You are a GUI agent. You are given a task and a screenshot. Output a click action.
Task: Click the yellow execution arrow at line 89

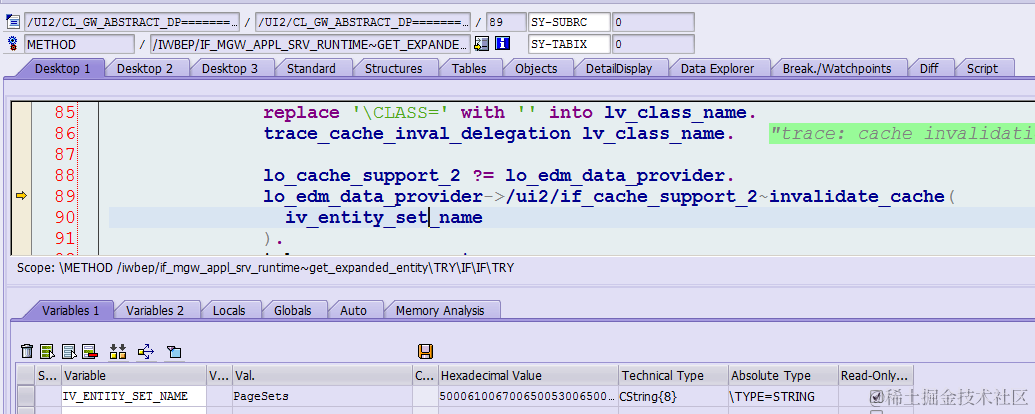pos(21,195)
